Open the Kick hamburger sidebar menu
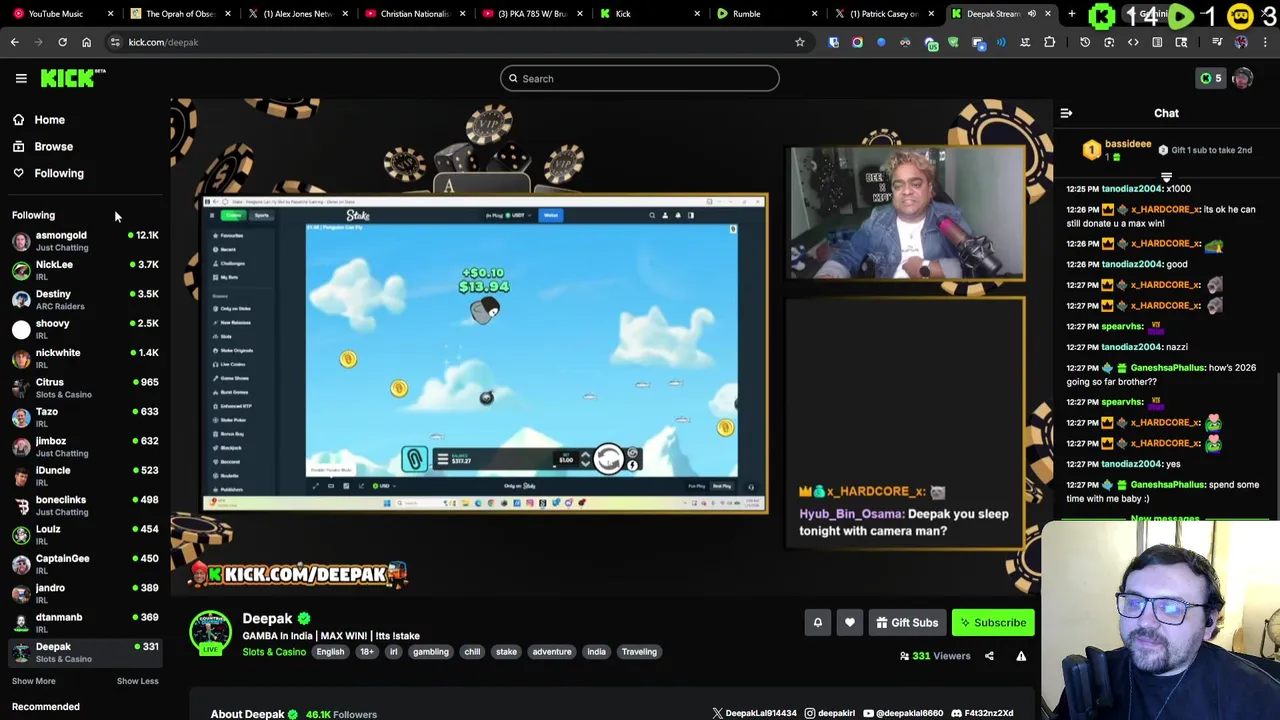The image size is (1280, 720). (x=21, y=78)
